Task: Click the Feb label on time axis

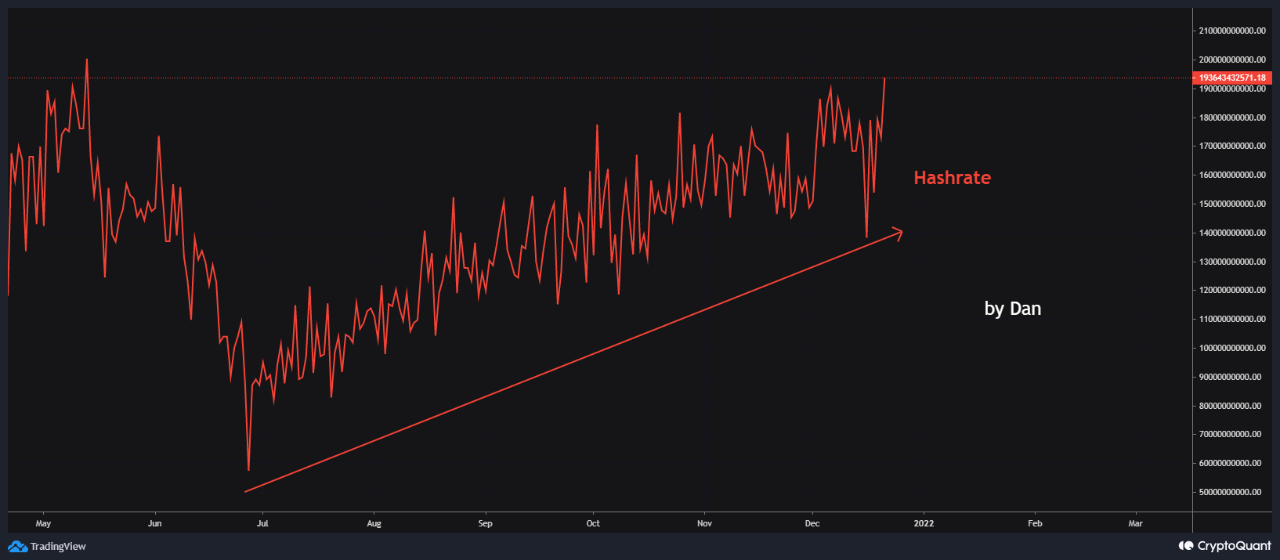Action: click(x=1035, y=522)
